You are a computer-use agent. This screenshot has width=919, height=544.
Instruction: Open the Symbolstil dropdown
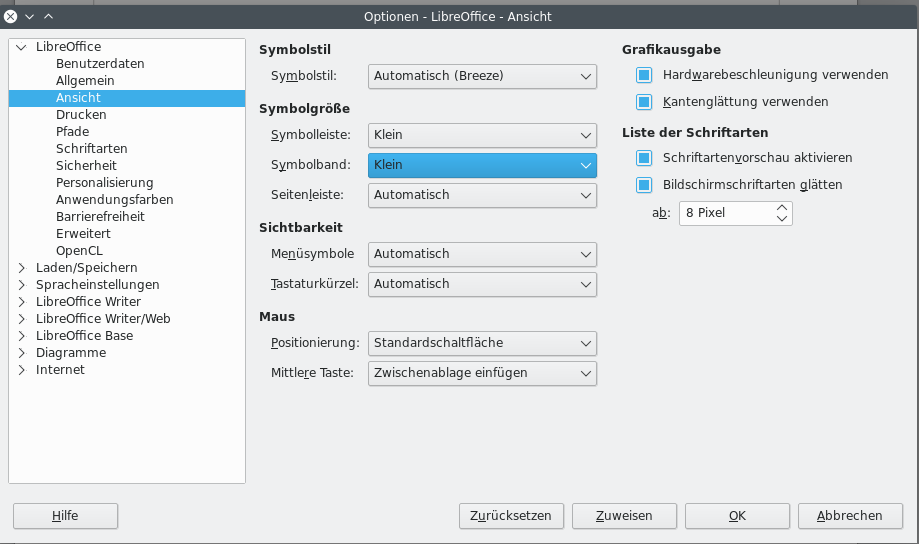pyautogui.click(x=482, y=76)
